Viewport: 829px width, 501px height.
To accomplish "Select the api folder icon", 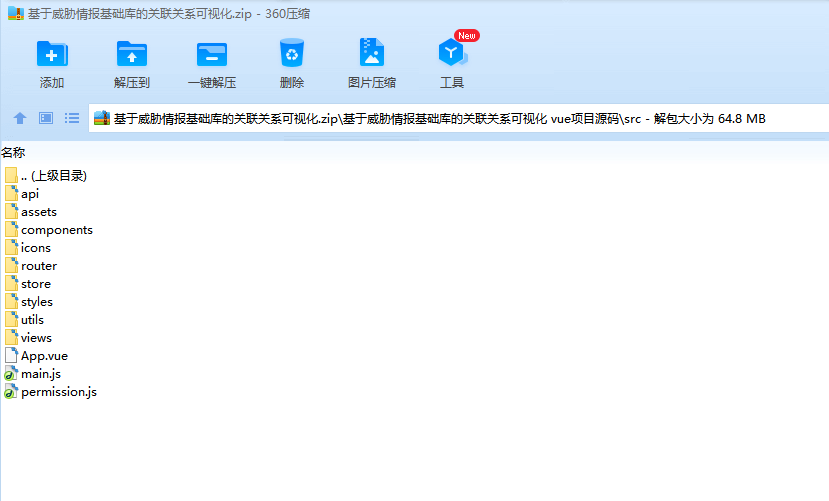I will click(x=11, y=193).
